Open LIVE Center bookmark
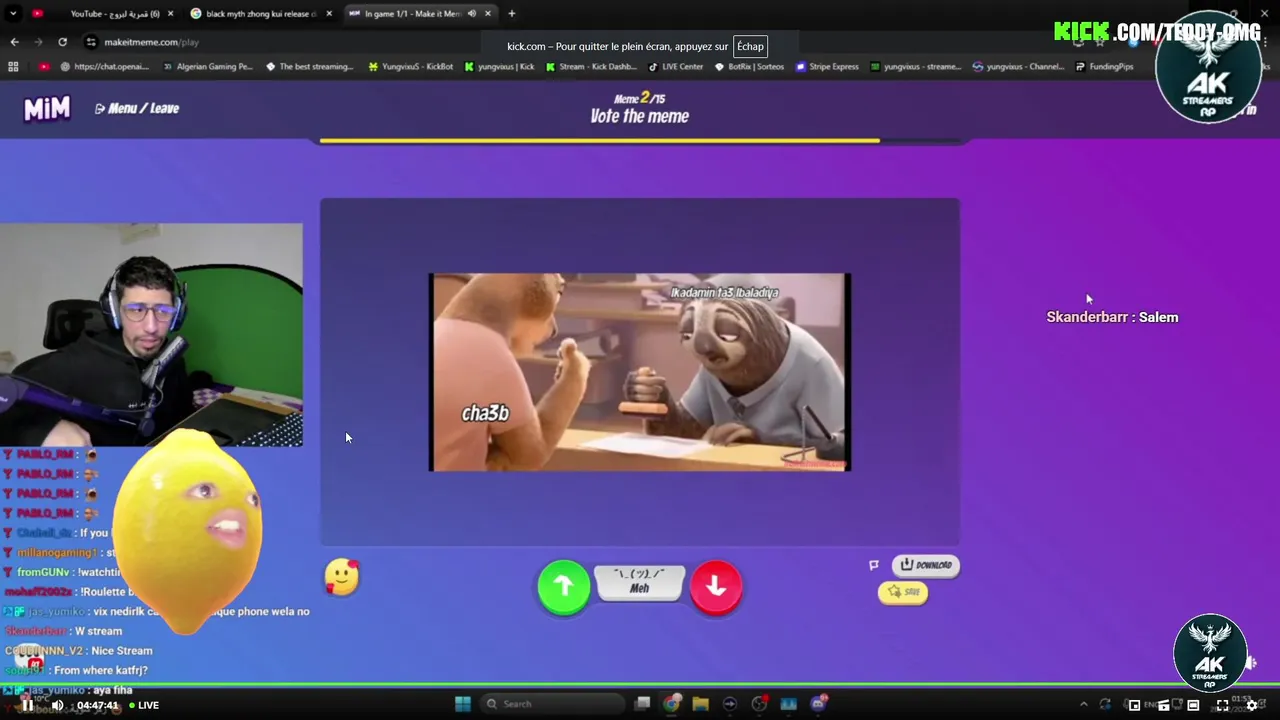 676,67
